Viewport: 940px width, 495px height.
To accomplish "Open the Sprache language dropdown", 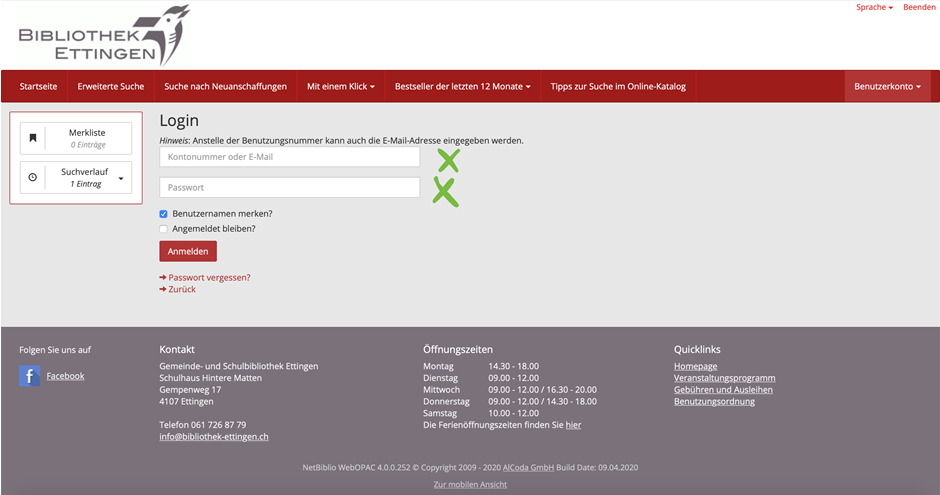I will coord(874,7).
